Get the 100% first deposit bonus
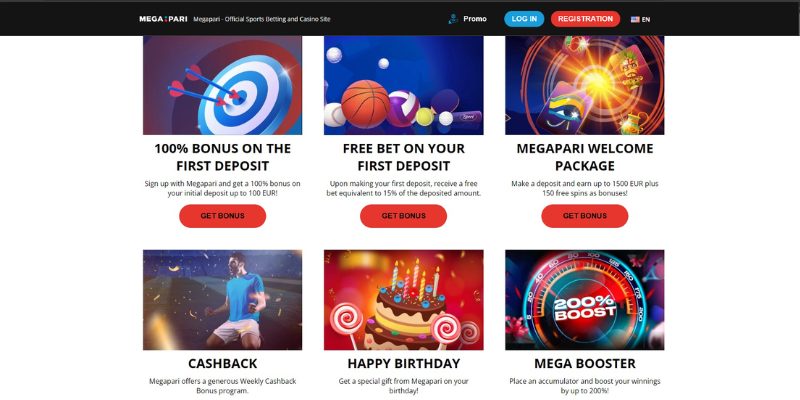 click(x=222, y=216)
